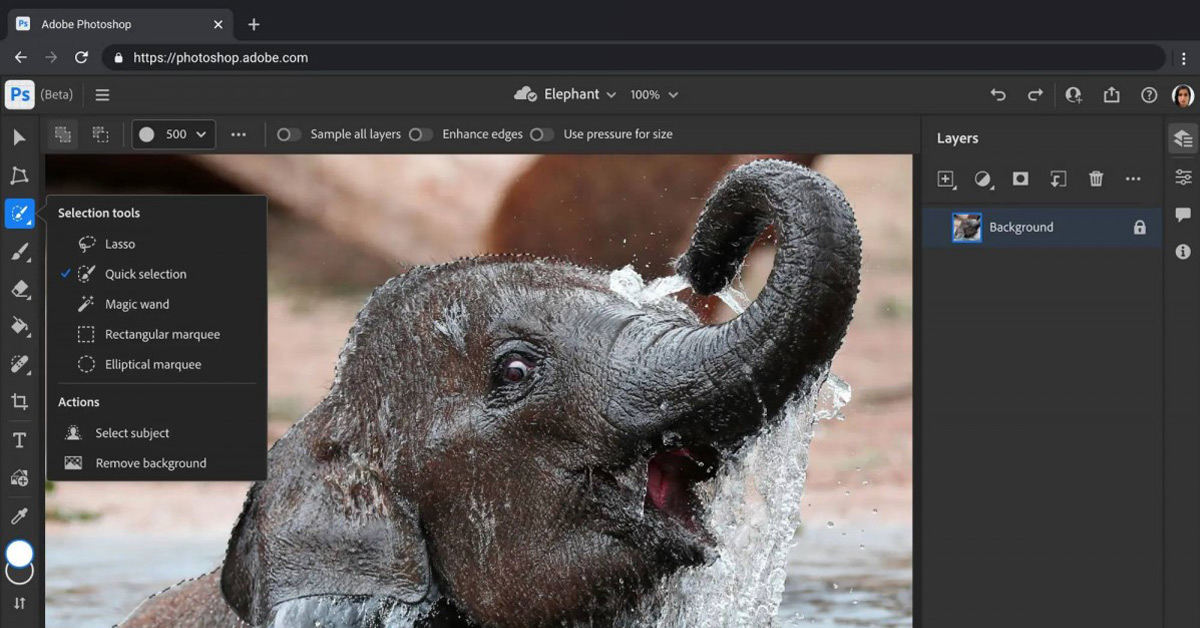Select the Eraser tool

click(x=19, y=289)
